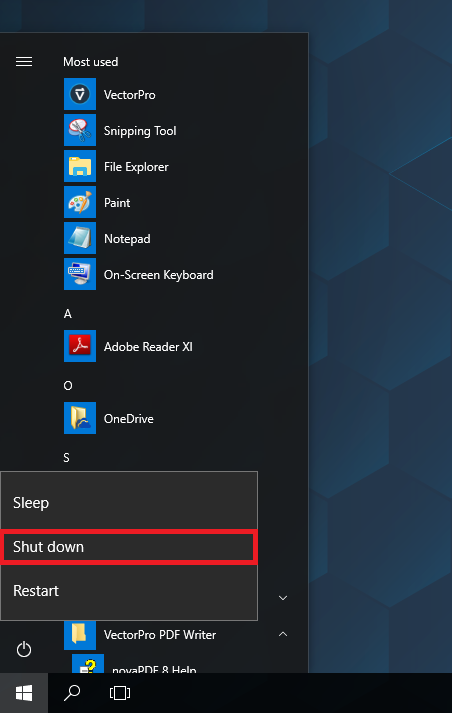Expand the folder with the down chevron
Viewport: 452px width, 713px height.
[x=283, y=598]
